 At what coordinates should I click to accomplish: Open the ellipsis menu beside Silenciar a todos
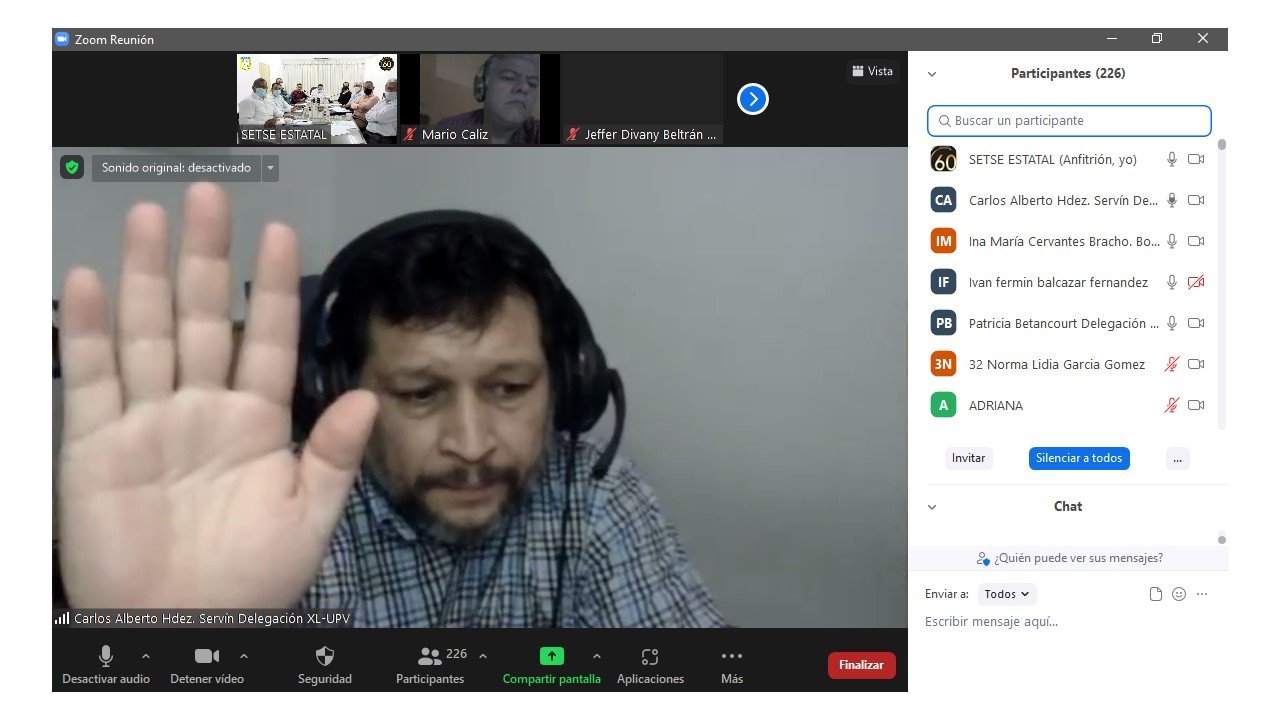pos(1177,458)
